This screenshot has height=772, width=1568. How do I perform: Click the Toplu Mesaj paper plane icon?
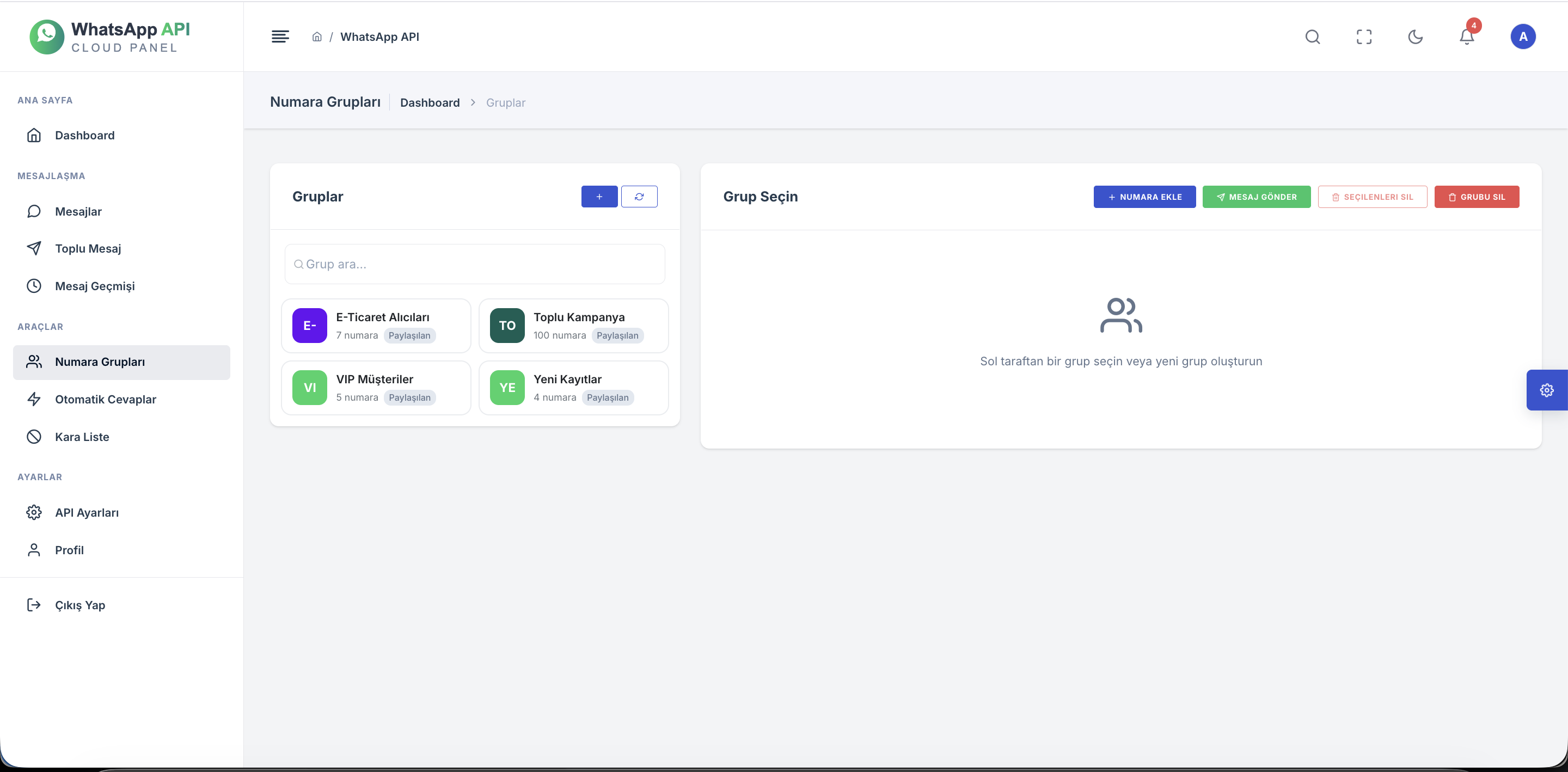pyautogui.click(x=34, y=248)
